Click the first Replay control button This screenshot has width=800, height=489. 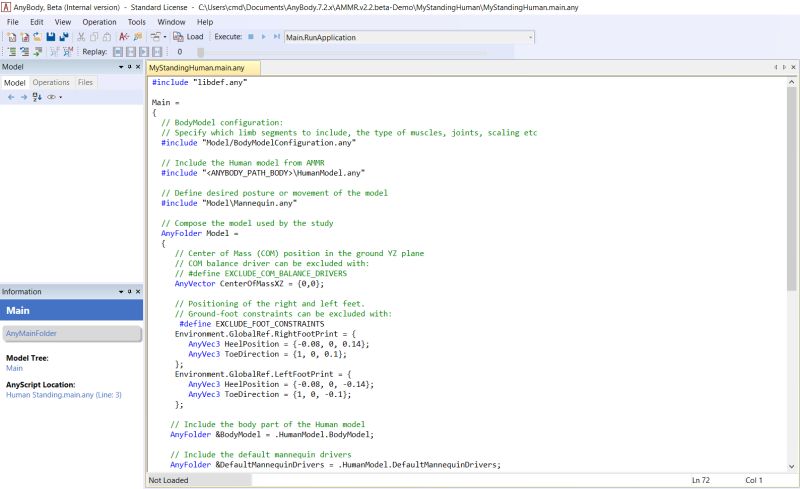118,52
